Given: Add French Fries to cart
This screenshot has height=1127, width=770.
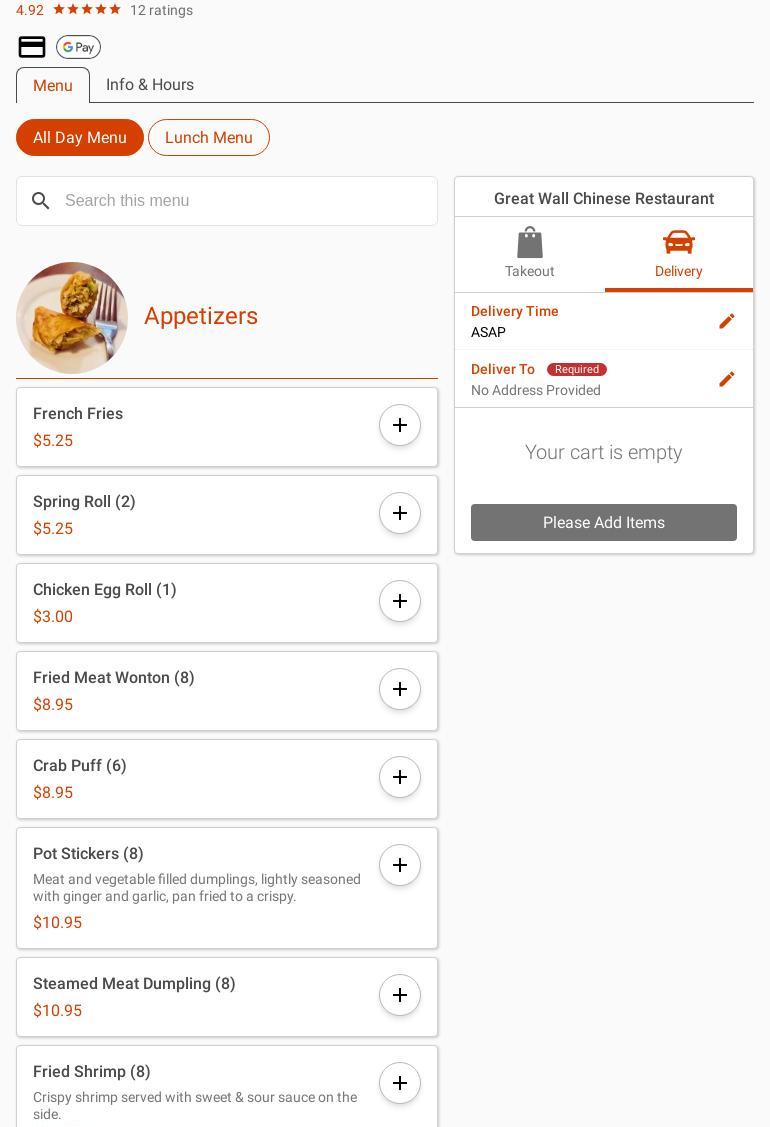Looking at the screenshot, I should point(400,425).
